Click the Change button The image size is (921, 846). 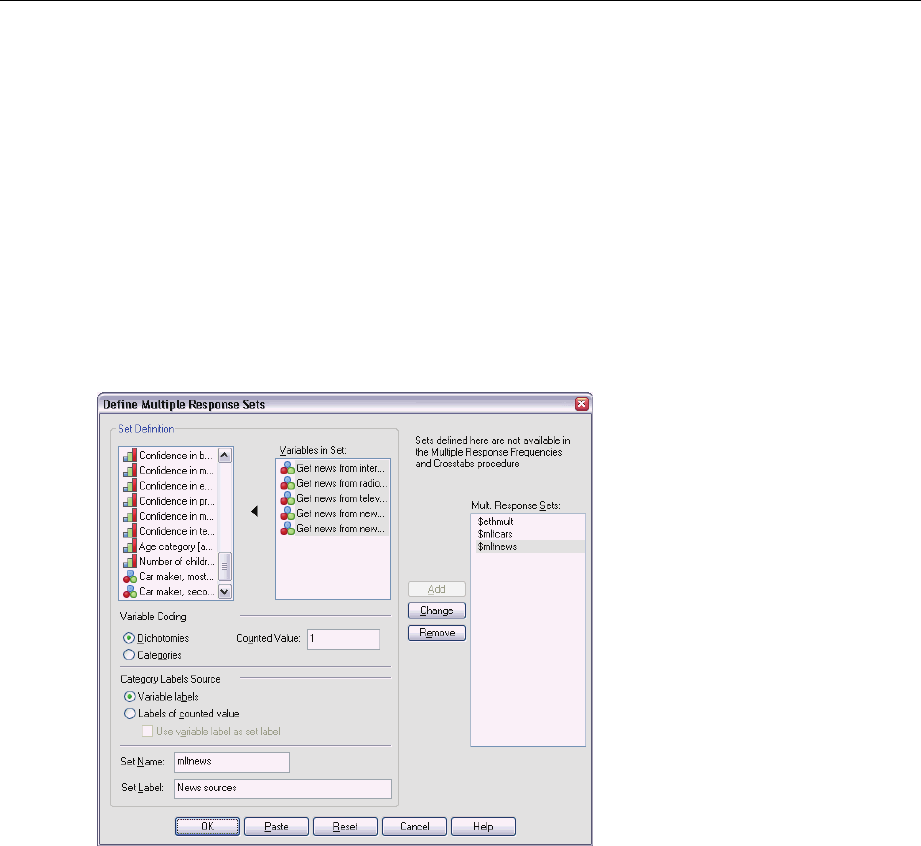tap(437, 610)
